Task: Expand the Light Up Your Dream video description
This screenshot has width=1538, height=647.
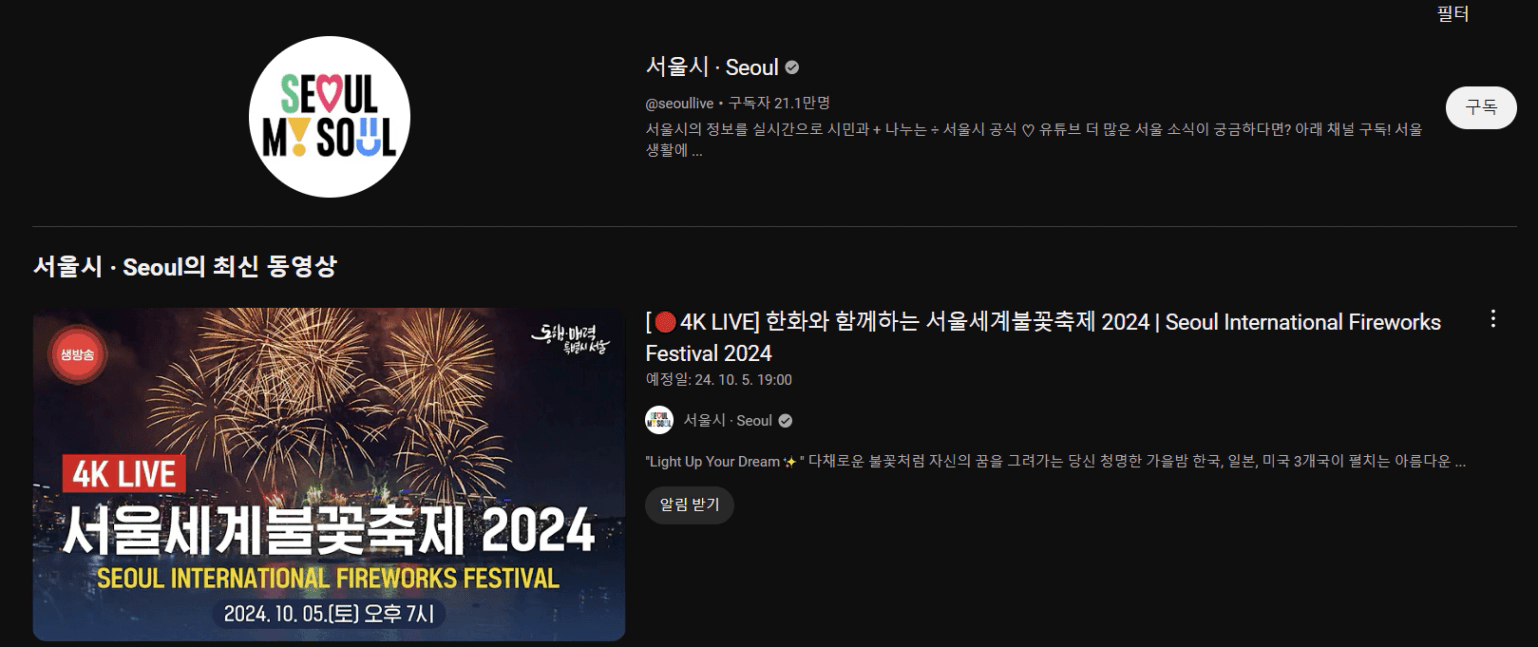Action: click(x=1056, y=462)
